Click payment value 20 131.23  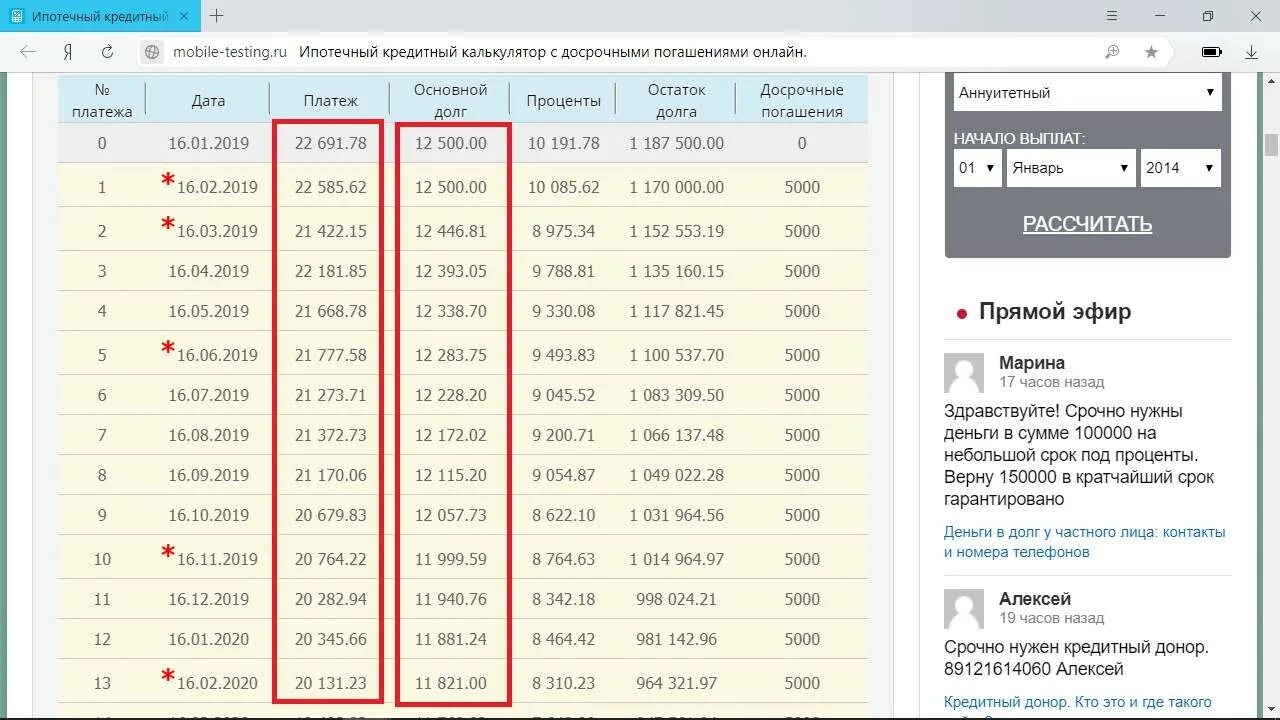point(330,683)
